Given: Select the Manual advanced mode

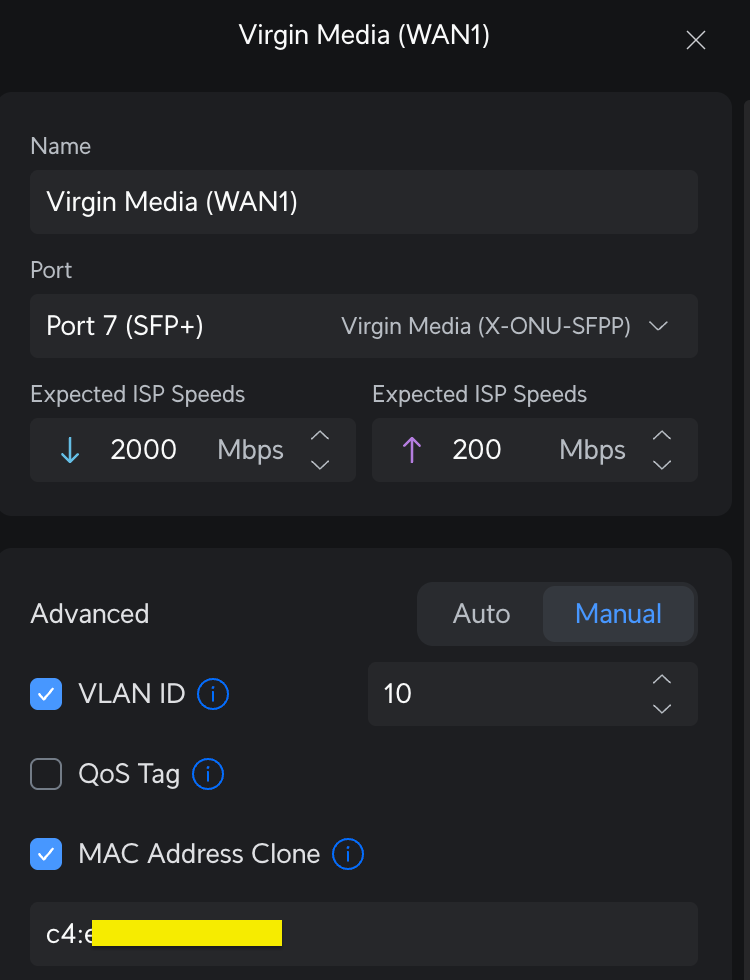Looking at the screenshot, I should [619, 613].
